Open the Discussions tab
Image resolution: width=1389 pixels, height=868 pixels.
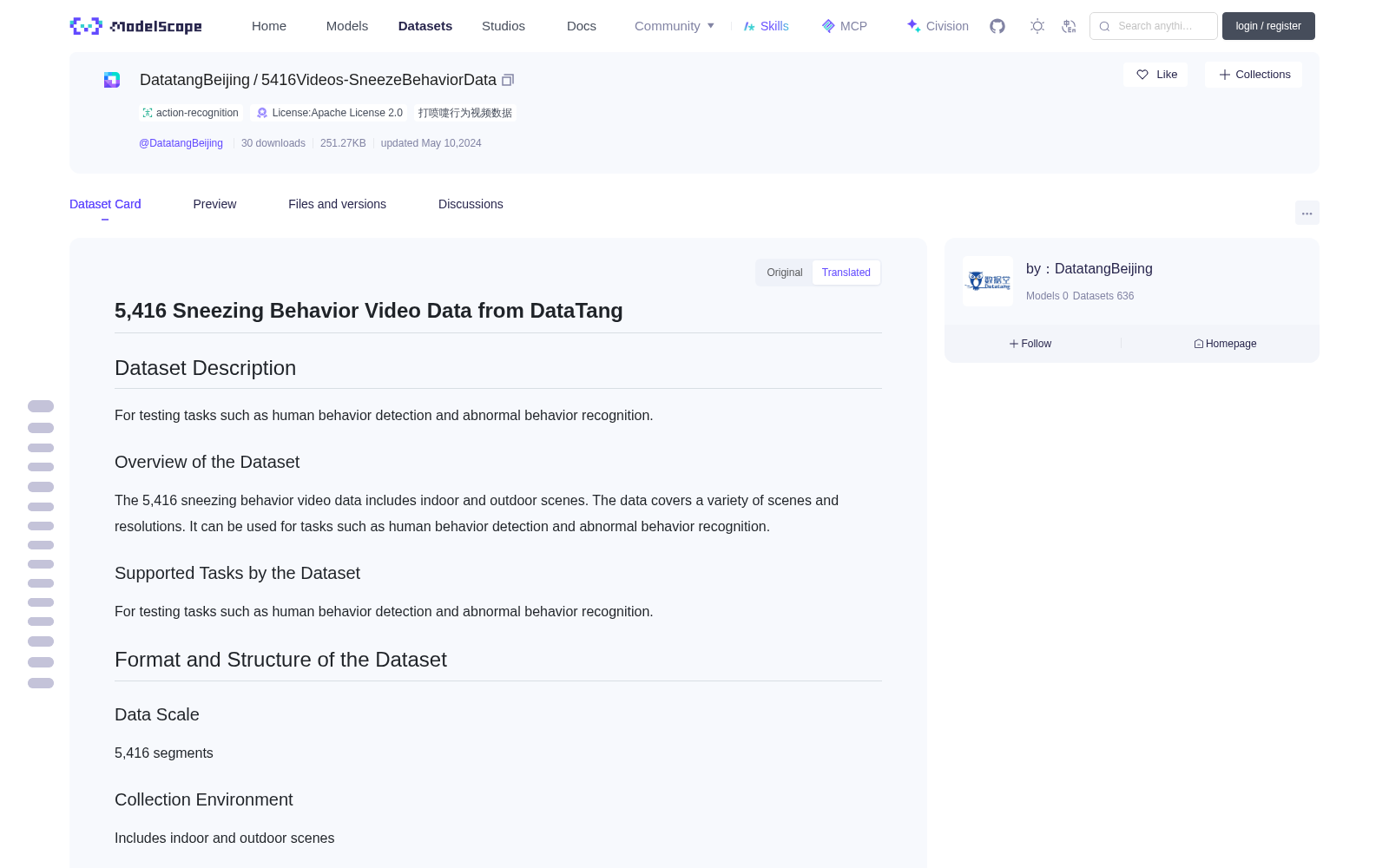click(x=471, y=204)
